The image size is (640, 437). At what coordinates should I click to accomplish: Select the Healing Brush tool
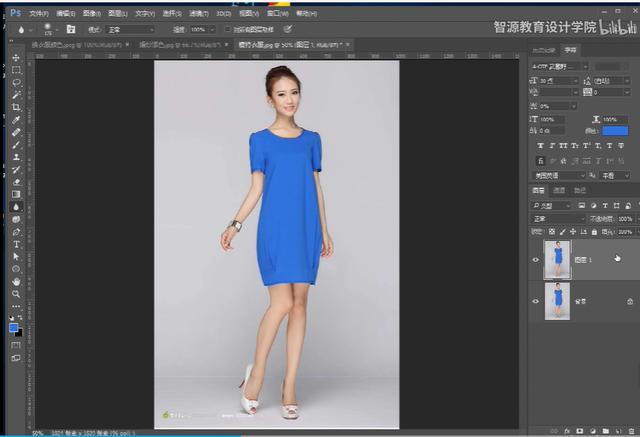[16, 132]
